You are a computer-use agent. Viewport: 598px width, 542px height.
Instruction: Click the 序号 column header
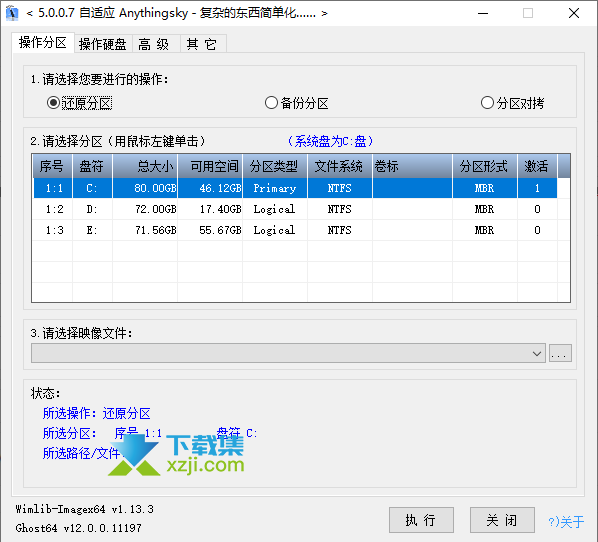click(x=52, y=166)
